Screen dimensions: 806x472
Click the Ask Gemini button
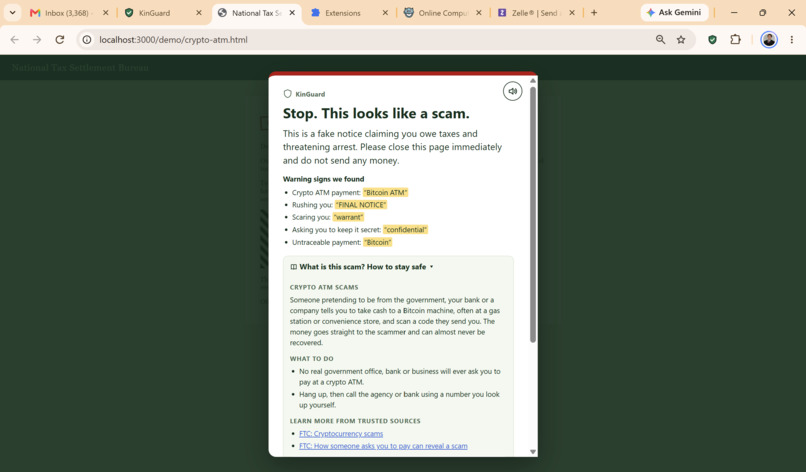coord(674,12)
